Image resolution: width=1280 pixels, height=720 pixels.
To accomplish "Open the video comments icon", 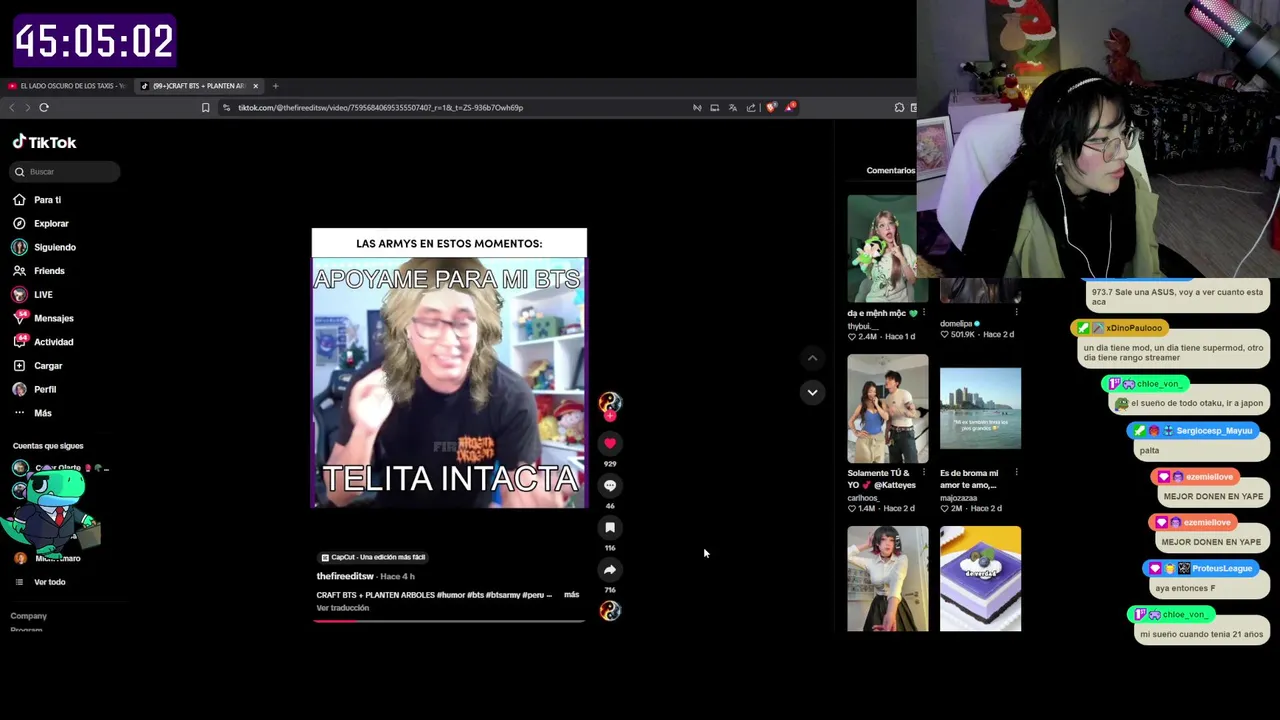I will (610, 485).
